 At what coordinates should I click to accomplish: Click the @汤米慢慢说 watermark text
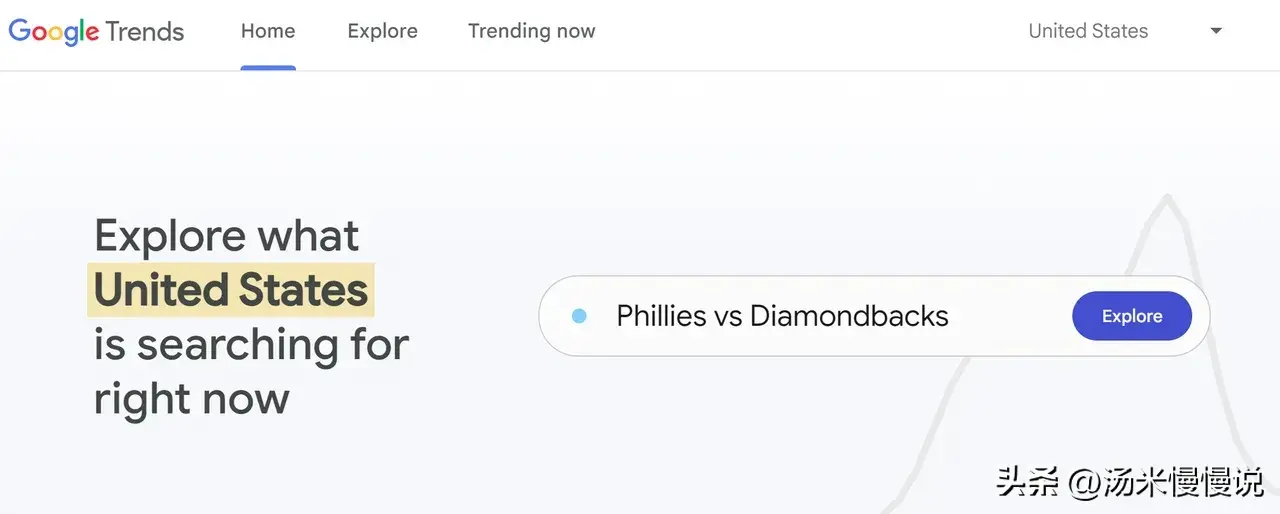[1167, 483]
